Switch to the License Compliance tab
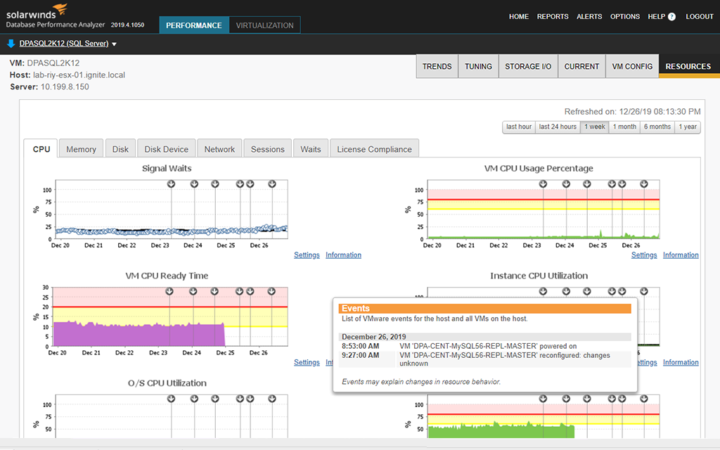 point(374,149)
